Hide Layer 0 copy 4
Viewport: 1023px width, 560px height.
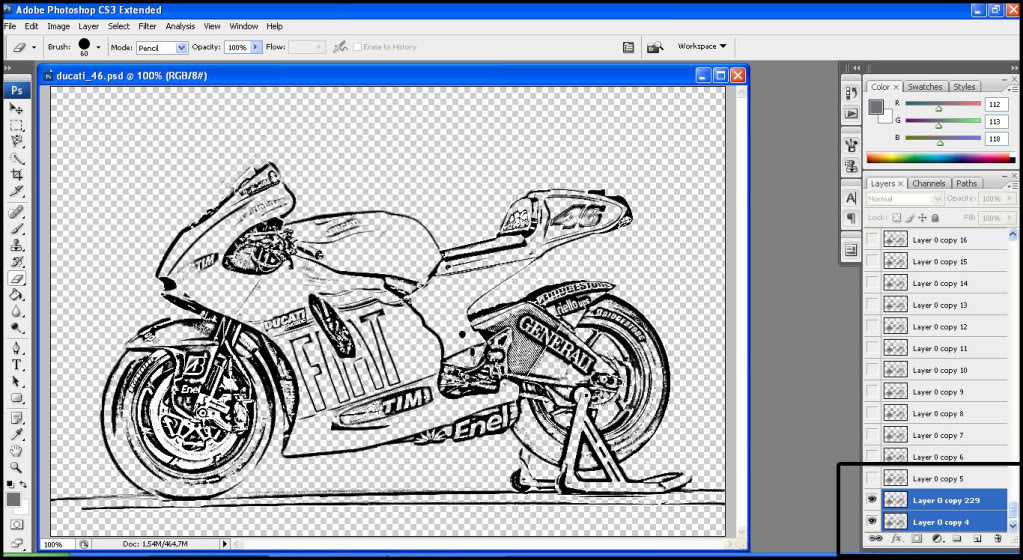(872, 521)
